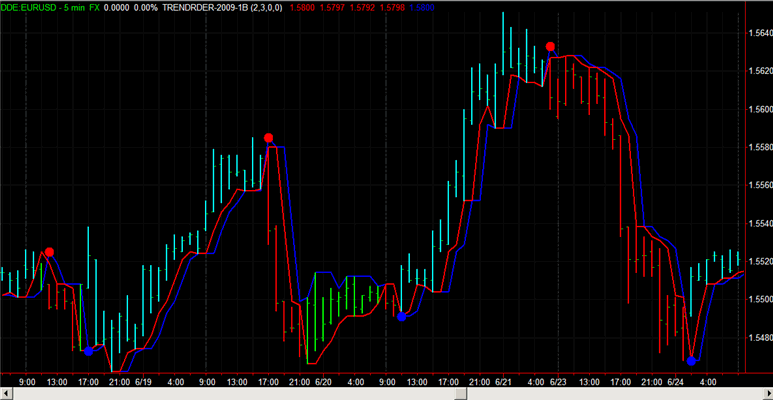Click the 6/20 date label
This screenshot has width=773, height=400.
click(322, 381)
